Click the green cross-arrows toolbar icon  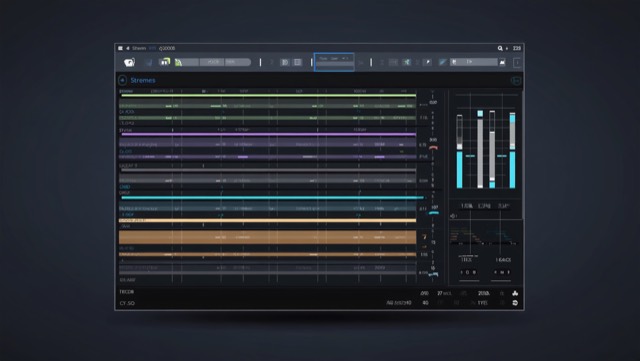click(407, 62)
